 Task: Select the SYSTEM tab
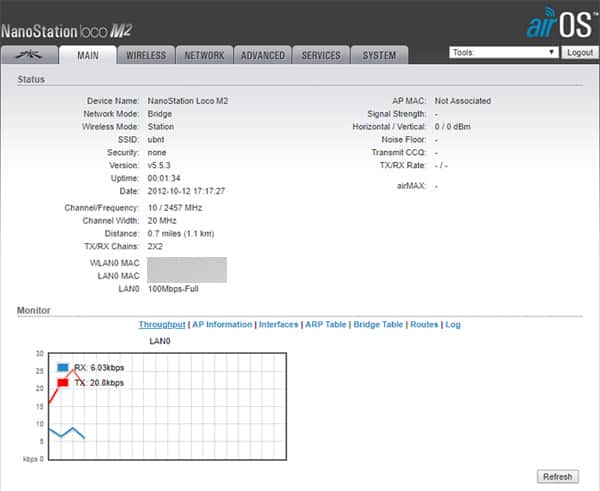[x=379, y=55]
